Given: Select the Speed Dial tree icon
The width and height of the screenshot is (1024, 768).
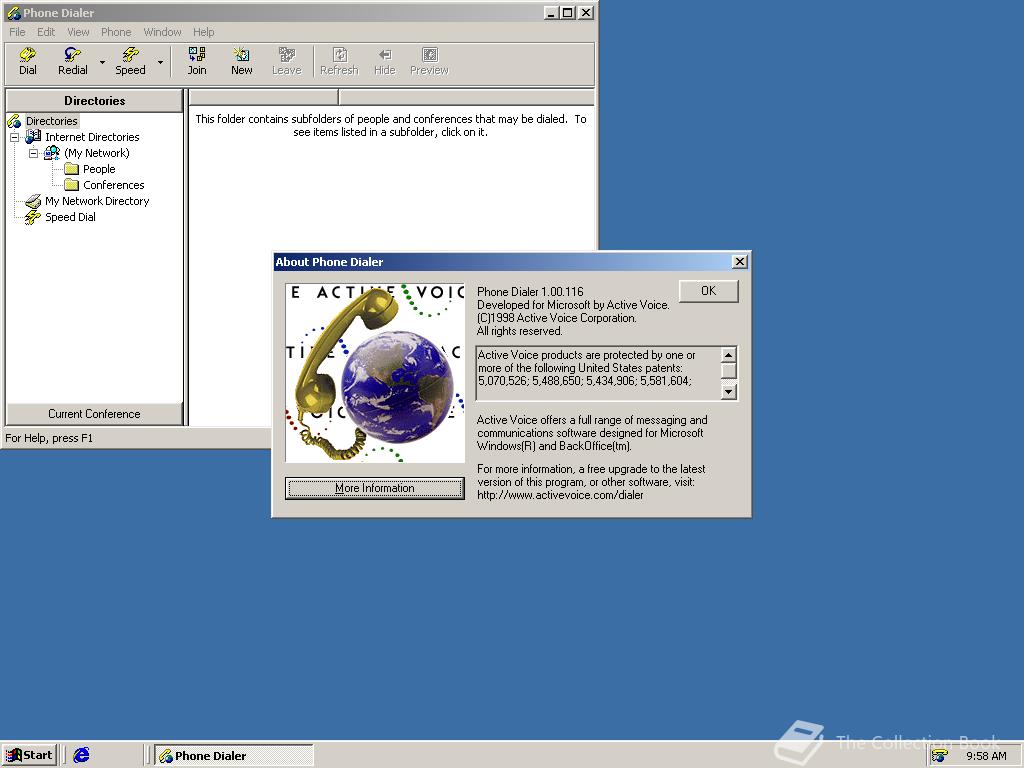Looking at the screenshot, I should coord(33,217).
